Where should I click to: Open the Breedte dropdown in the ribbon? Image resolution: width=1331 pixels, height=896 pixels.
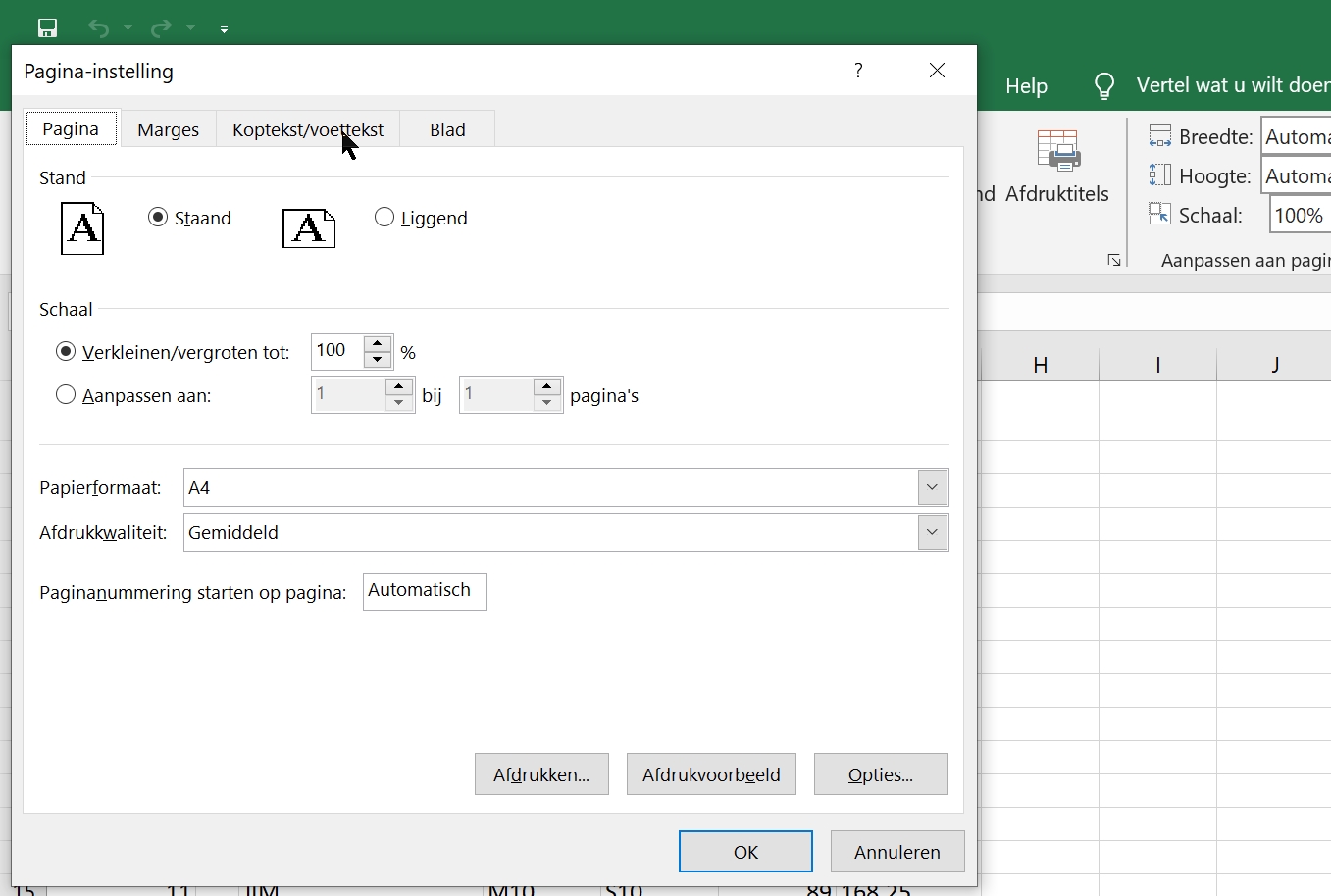(x=1295, y=137)
